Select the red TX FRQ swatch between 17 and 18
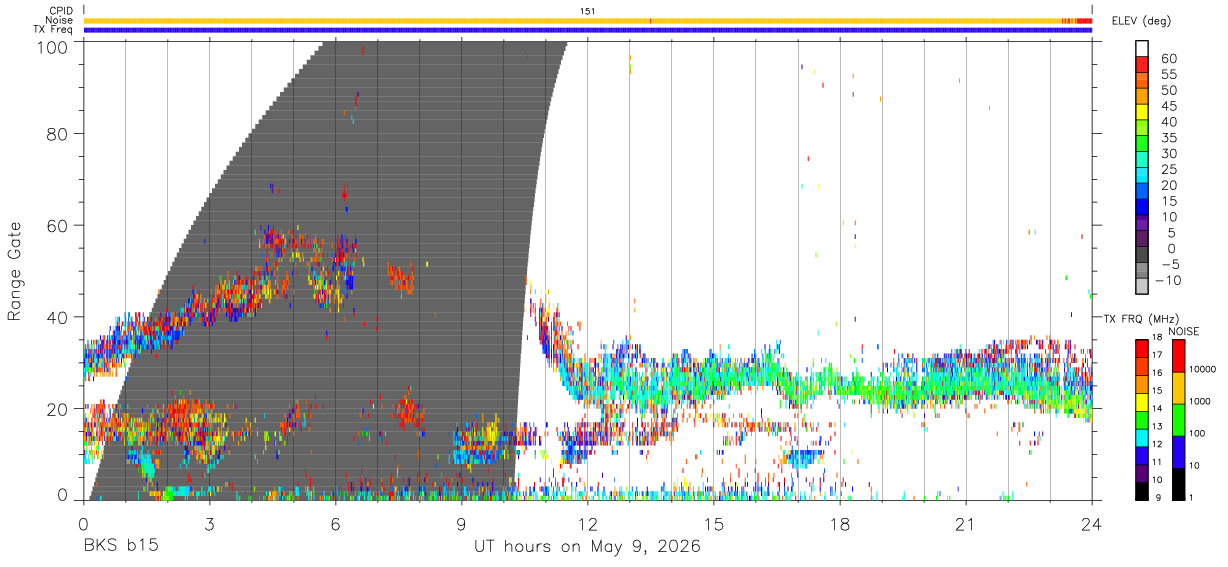 [x=1141, y=349]
